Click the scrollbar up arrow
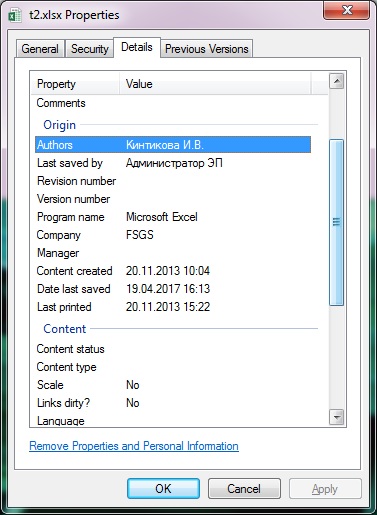This screenshot has width=377, height=515. [337, 81]
